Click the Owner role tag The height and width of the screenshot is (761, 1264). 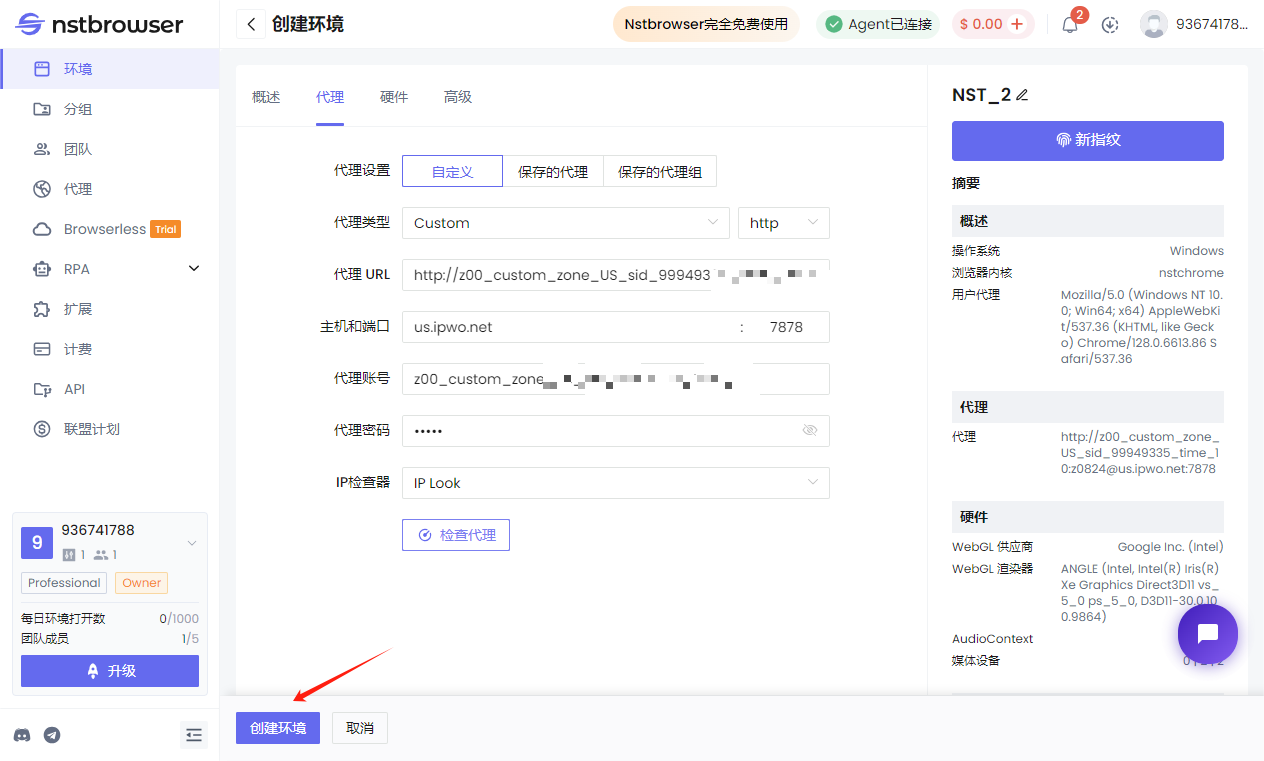click(x=142, y=583)
